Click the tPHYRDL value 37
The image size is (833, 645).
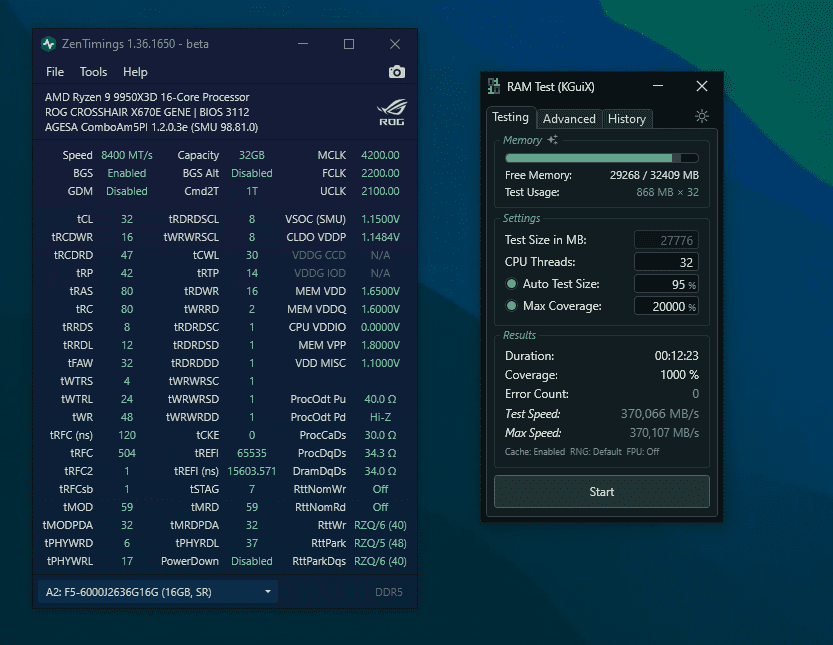tap(252, 543)
